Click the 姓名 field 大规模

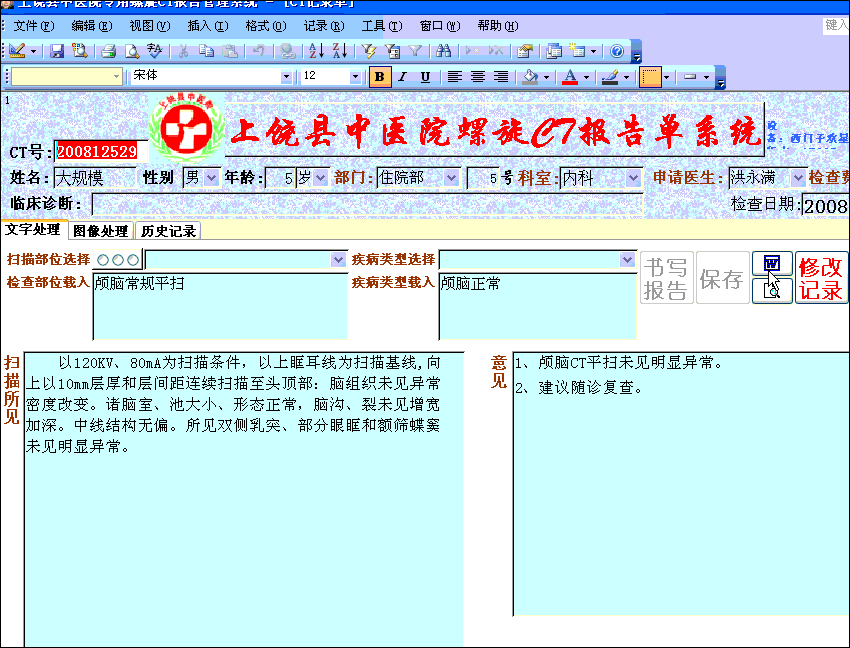pyautogui.click(x=95, y=178)
